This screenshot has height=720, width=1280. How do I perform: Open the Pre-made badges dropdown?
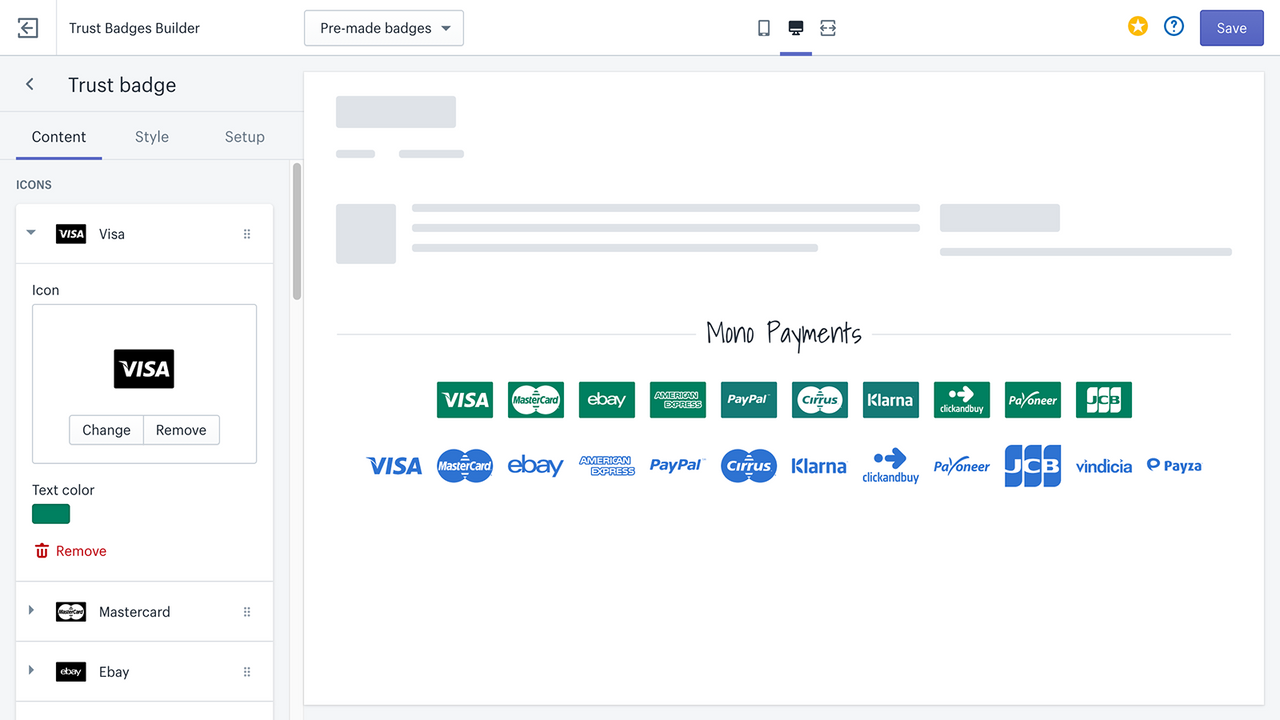383,28
